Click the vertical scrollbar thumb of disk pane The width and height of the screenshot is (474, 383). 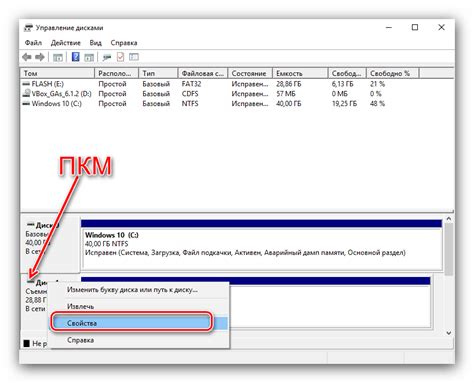(449, 249)
